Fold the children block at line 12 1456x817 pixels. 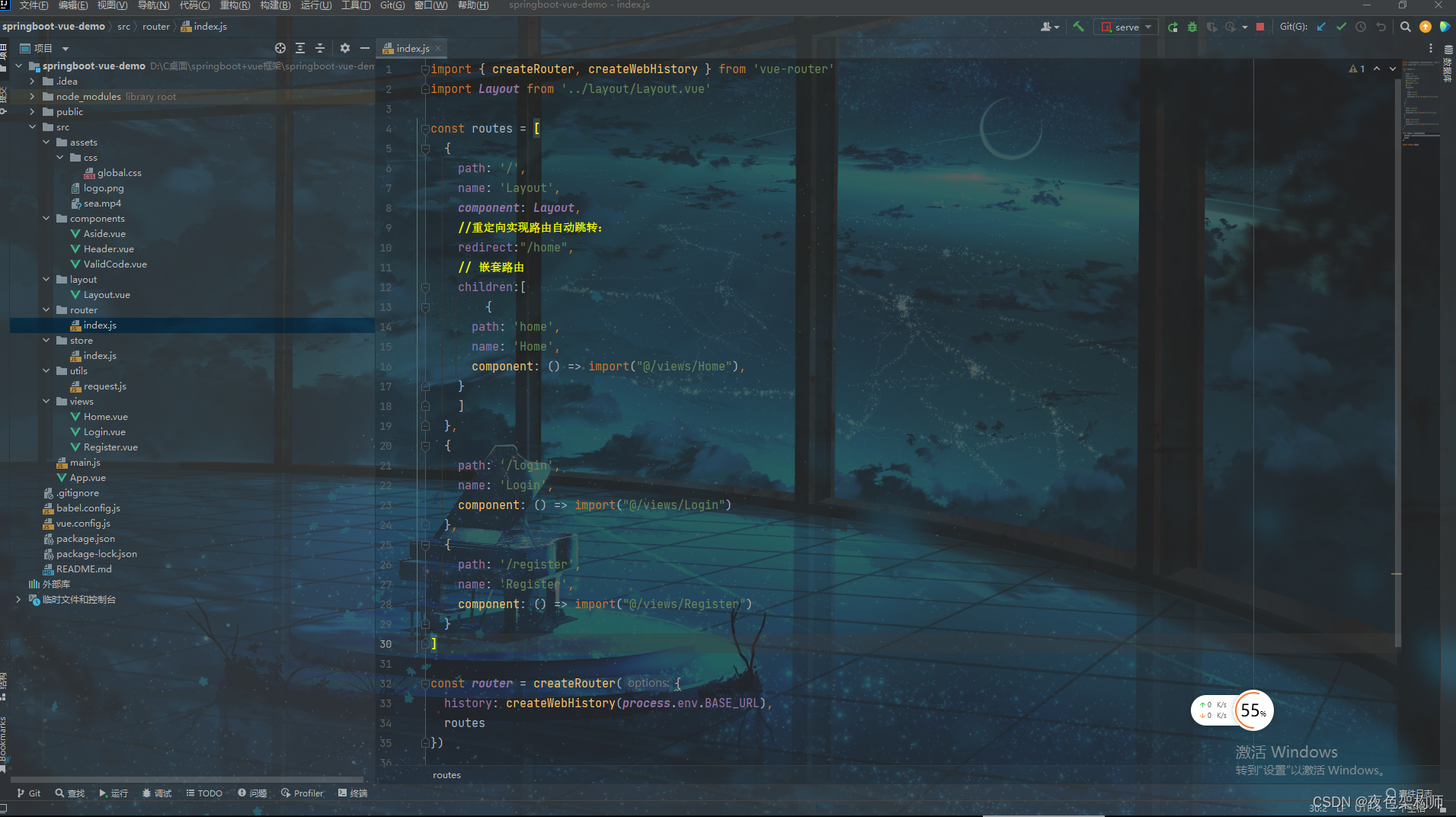point(425,287)
